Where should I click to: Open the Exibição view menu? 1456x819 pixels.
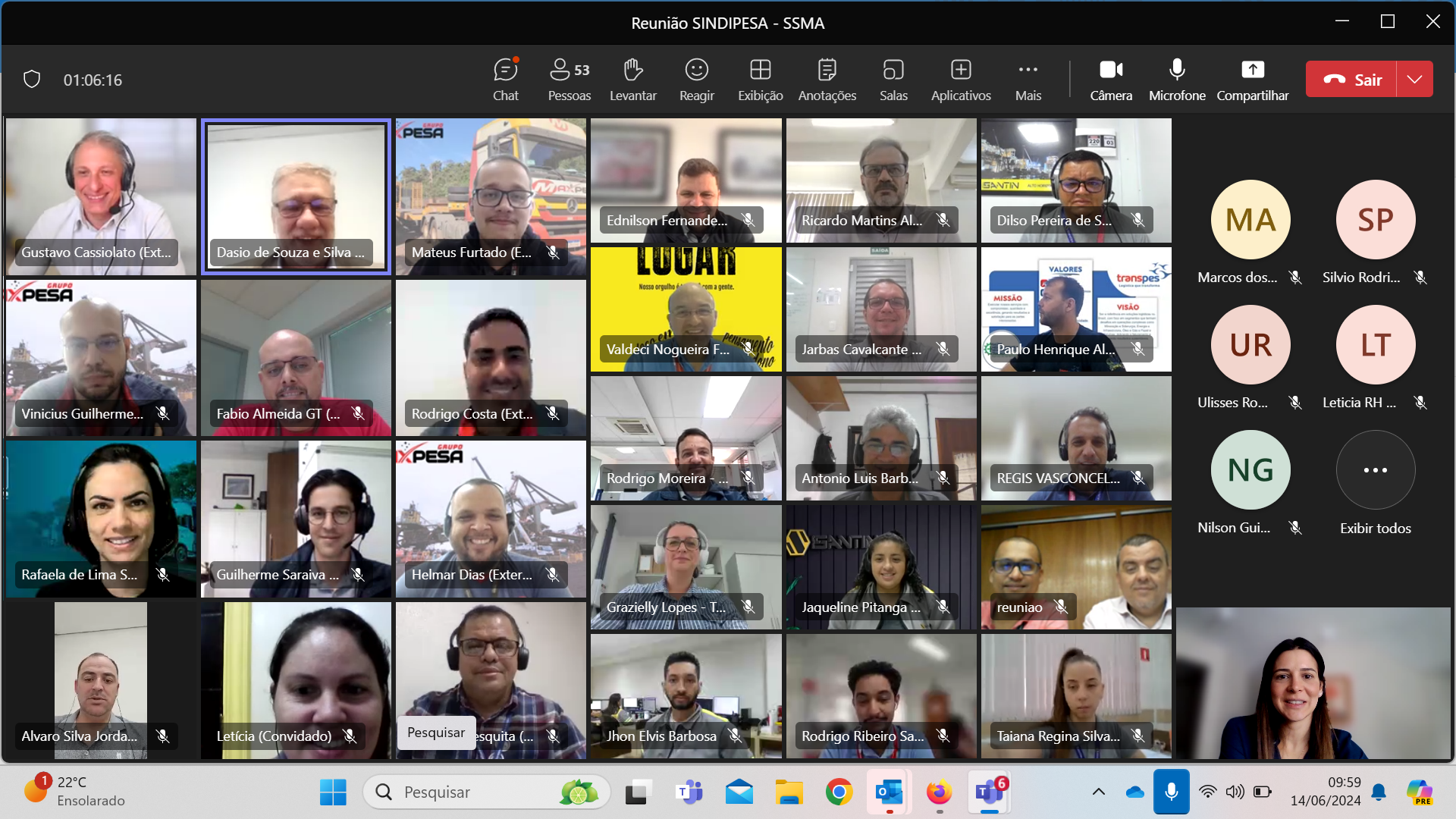point(760,79)
